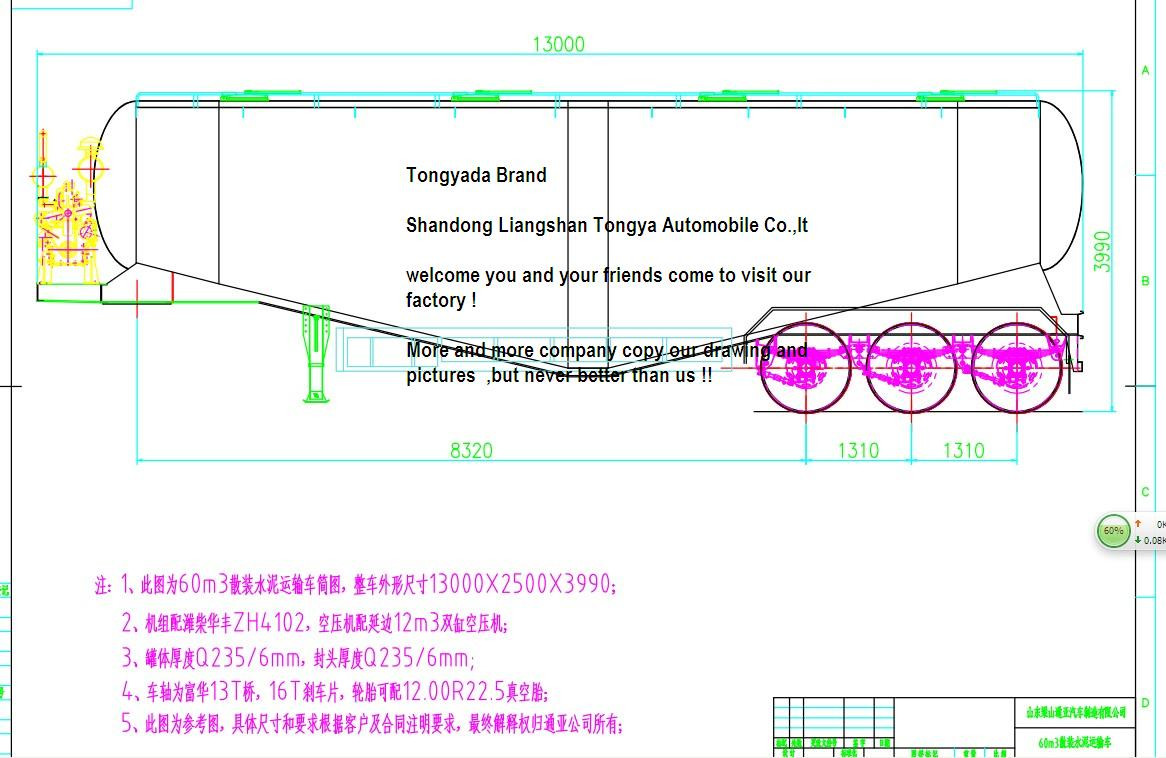The image size is (1166, 758).
Task: Select note 5, the last line of notes
Action: pos(372,723)
